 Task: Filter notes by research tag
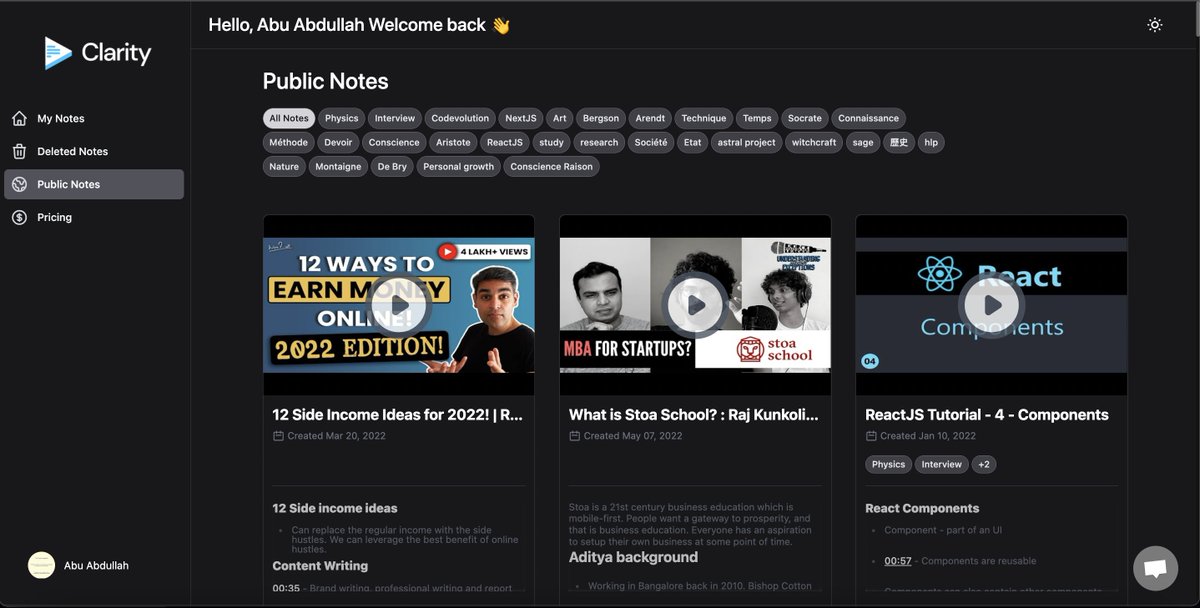(x=599, y=142)
